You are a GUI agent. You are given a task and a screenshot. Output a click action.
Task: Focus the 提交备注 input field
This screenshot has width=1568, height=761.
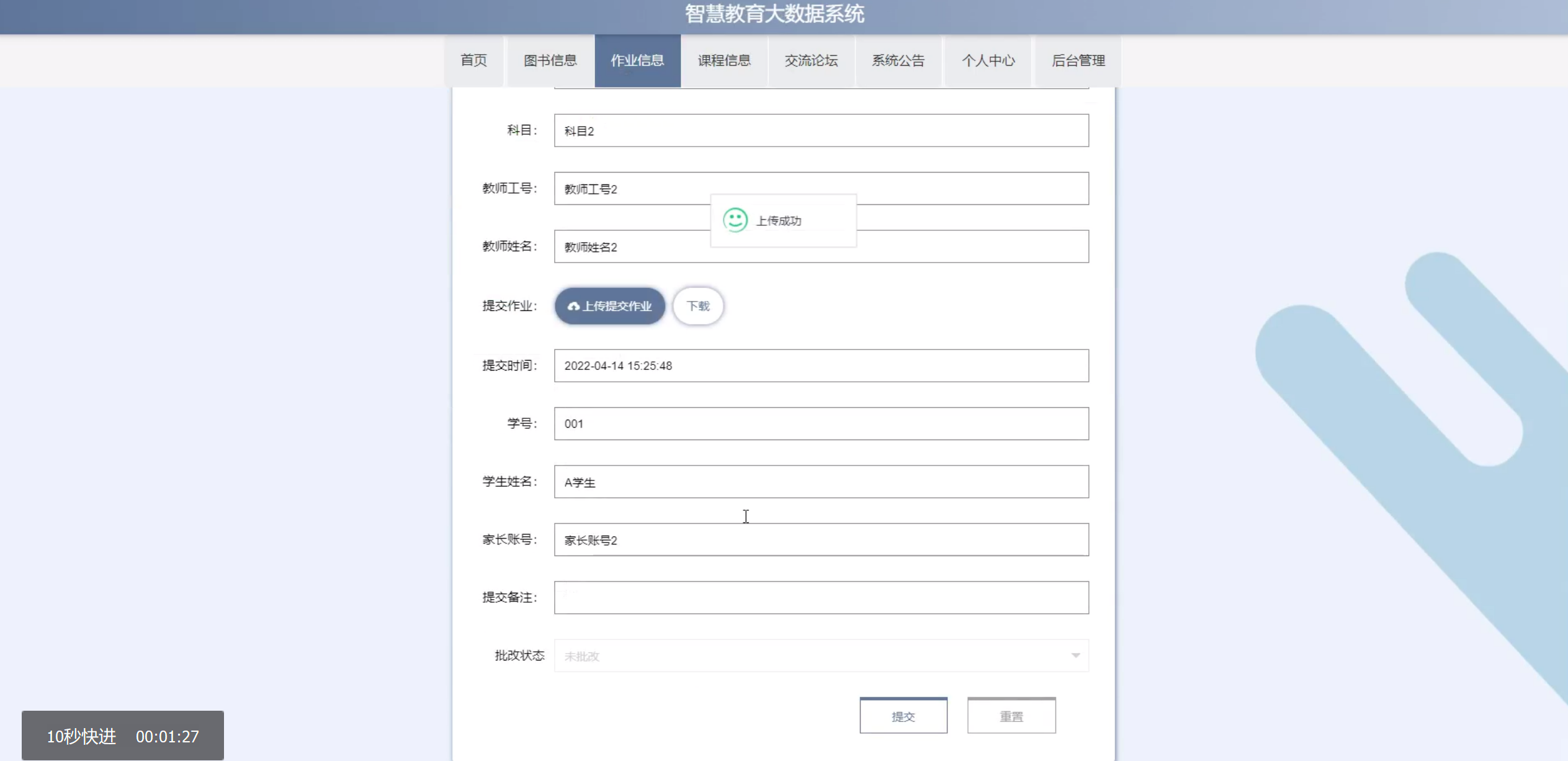click(x=820, y=597)
